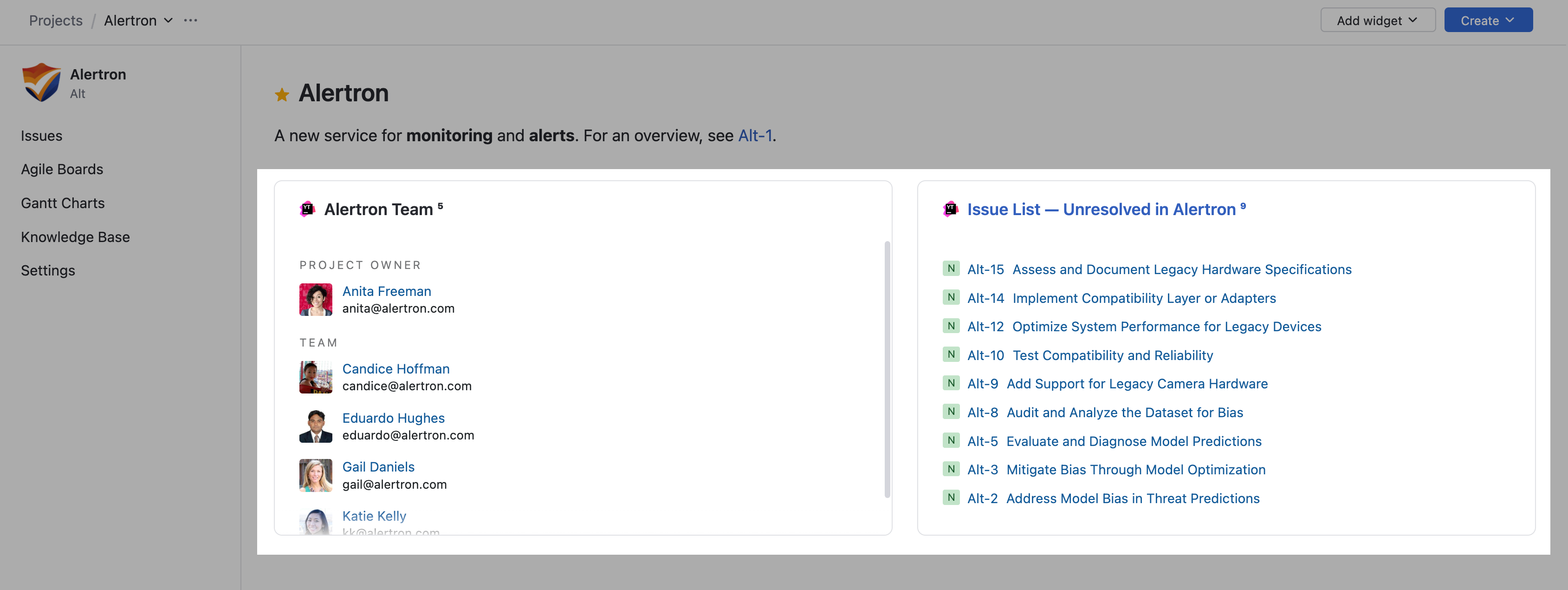
Task: Click the Alt-15 issue ID
Action: point(985,269)
